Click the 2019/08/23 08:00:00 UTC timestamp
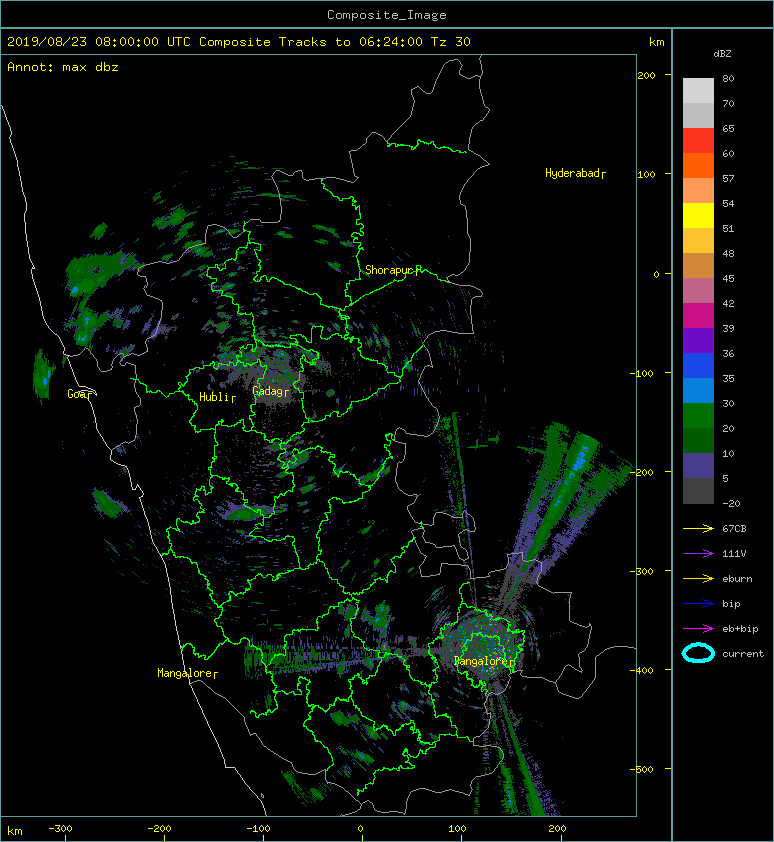The width and height of the screenshot is (774, 842). click(x=99, y=42)
